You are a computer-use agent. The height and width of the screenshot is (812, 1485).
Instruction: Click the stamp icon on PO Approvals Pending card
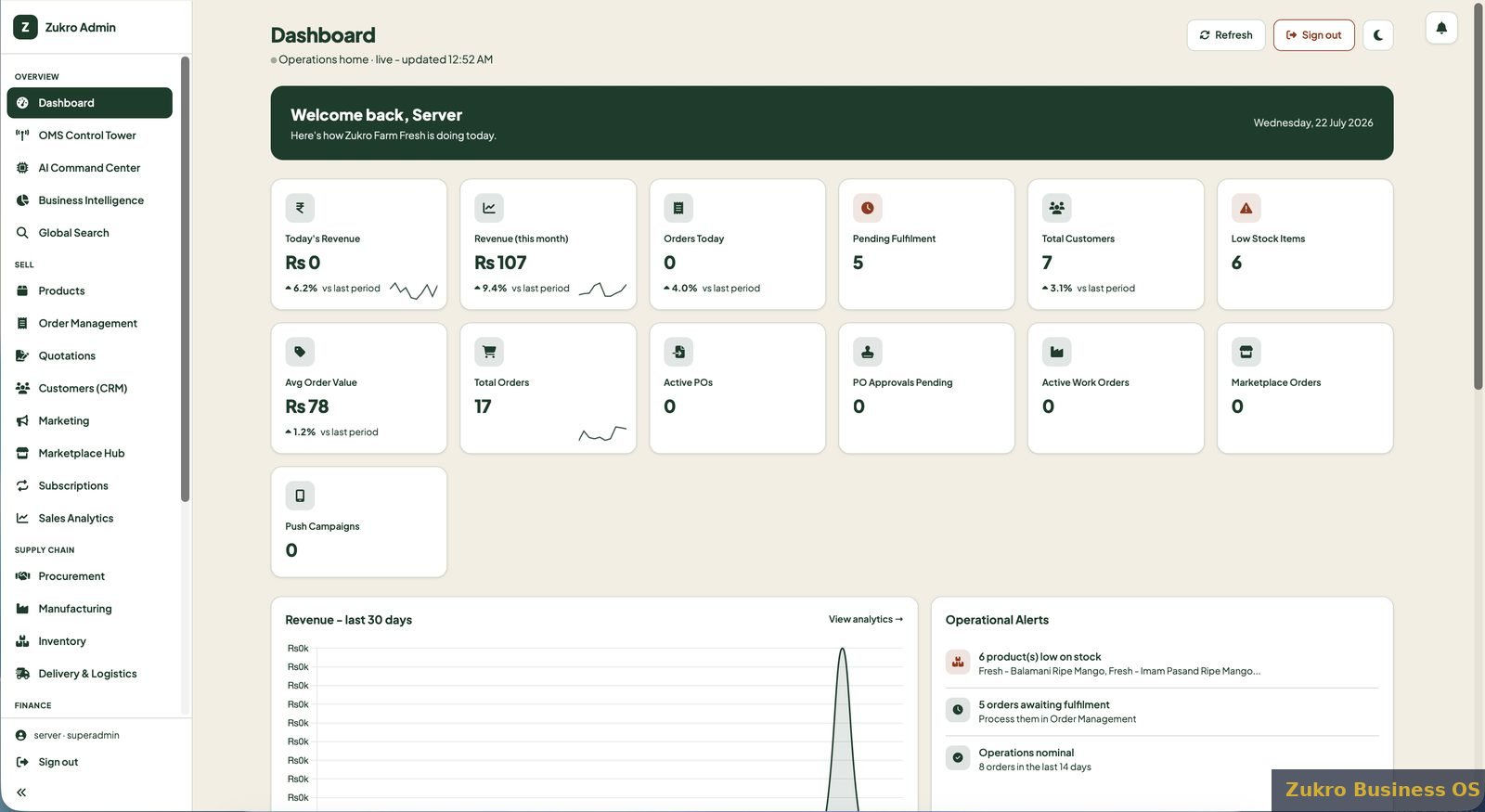(x=868, y=352)
